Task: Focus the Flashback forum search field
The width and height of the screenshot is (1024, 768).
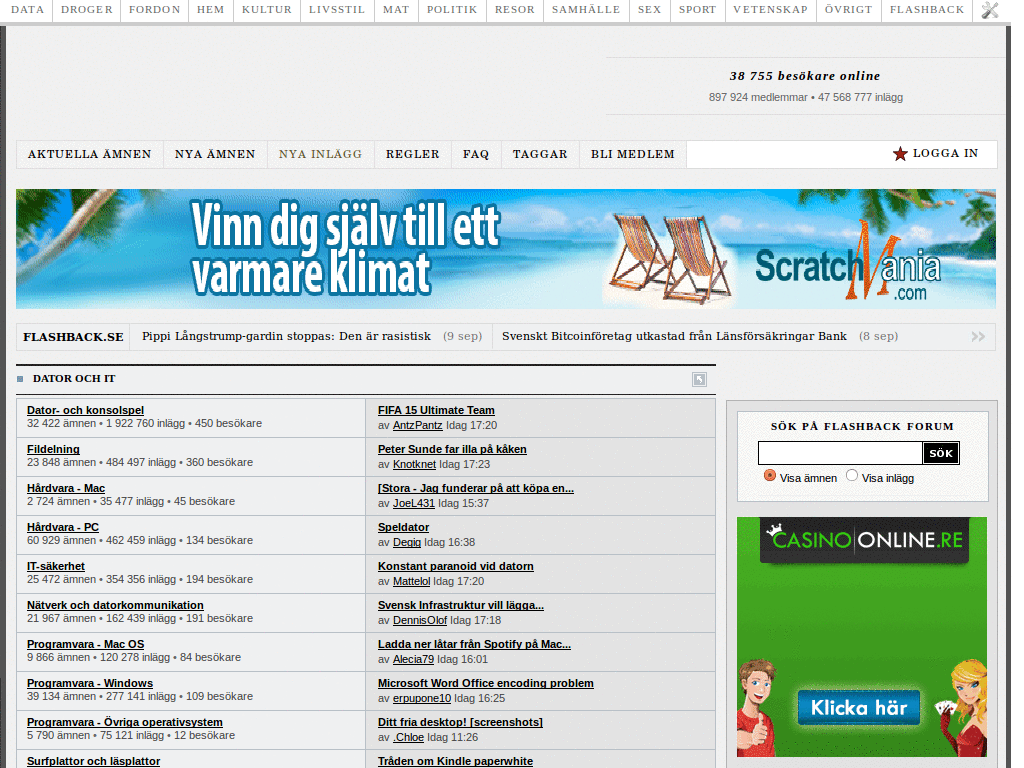Action: [840, 453]
